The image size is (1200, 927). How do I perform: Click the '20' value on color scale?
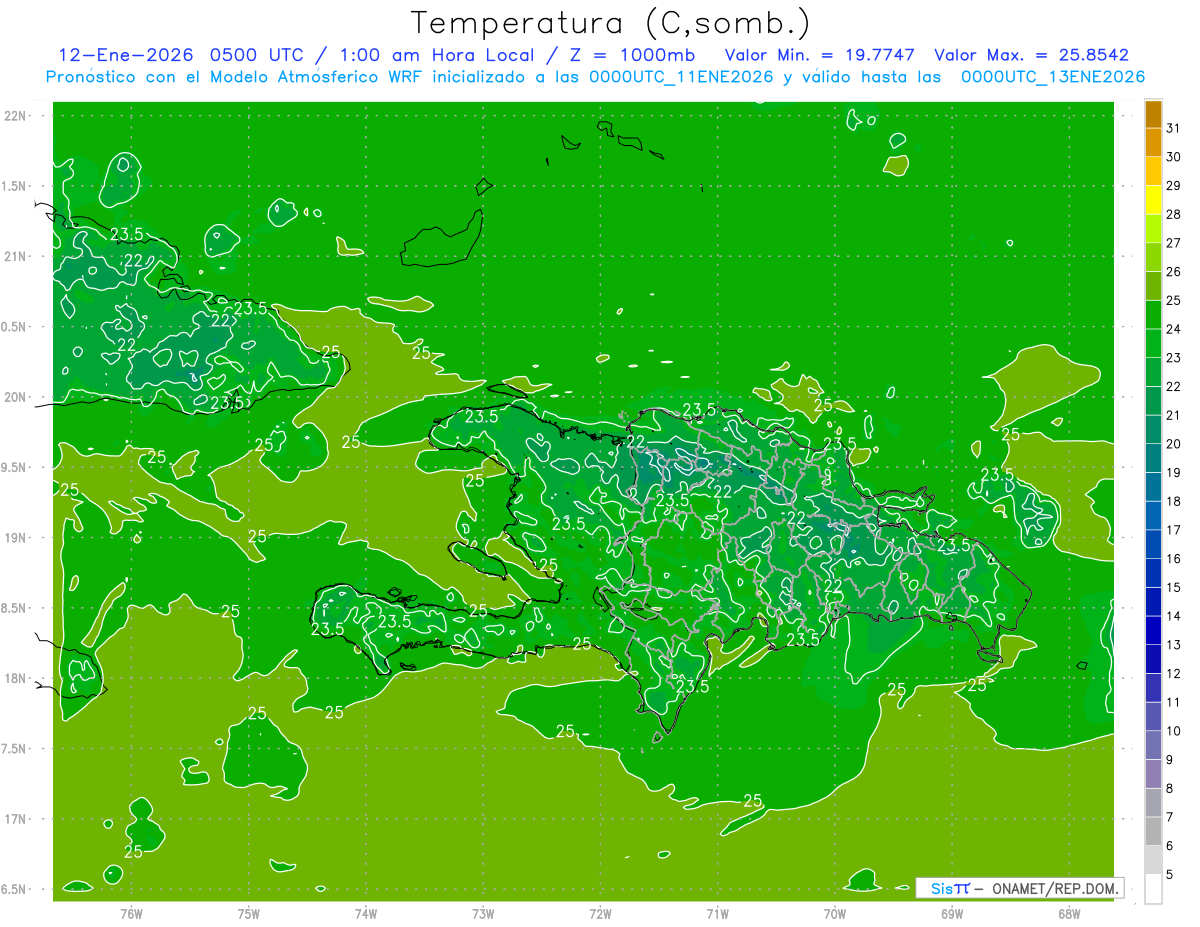pyautogui.click(x=1174, y=444)
